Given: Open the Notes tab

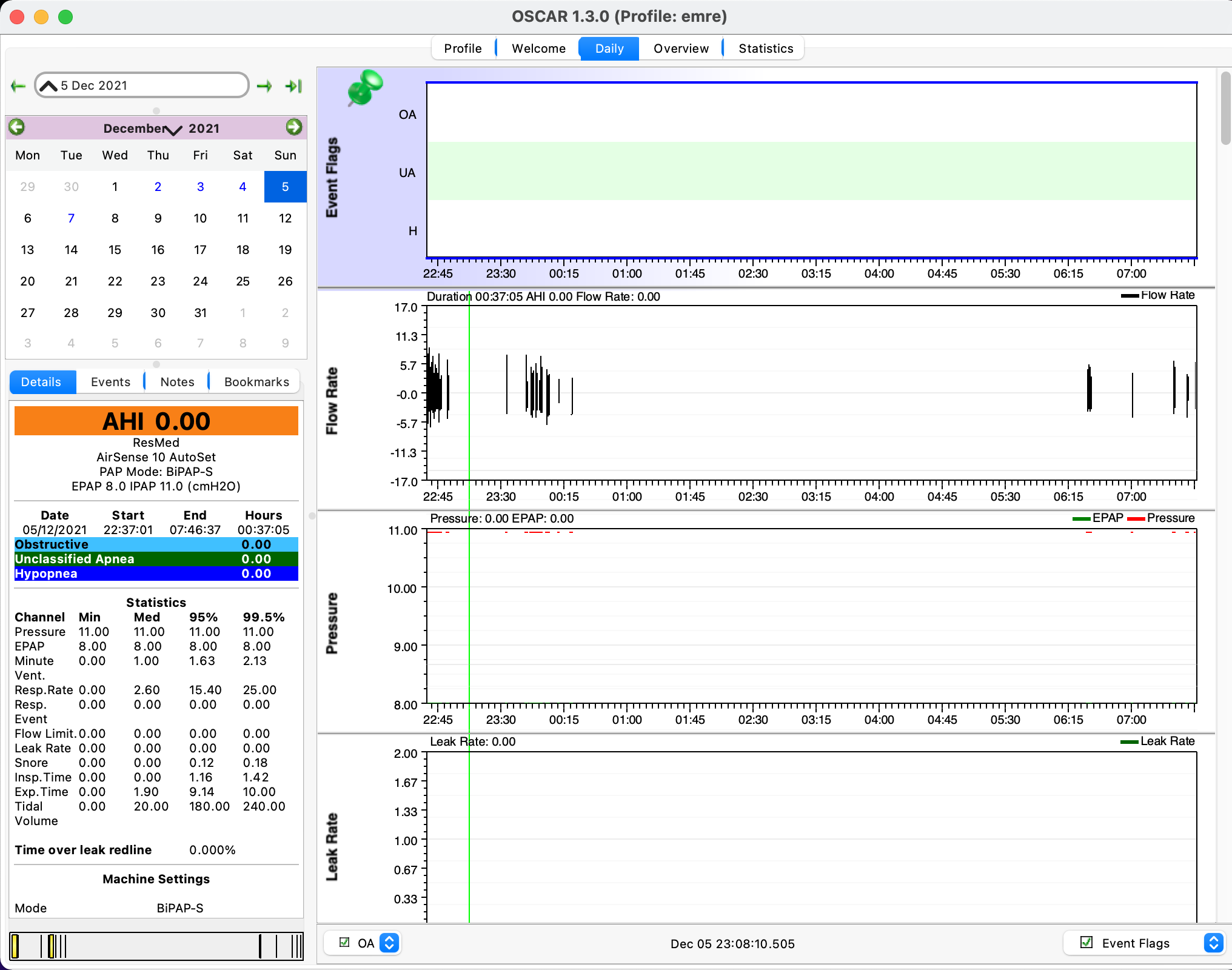Looking at the screenshot, I should coord(177,382).
